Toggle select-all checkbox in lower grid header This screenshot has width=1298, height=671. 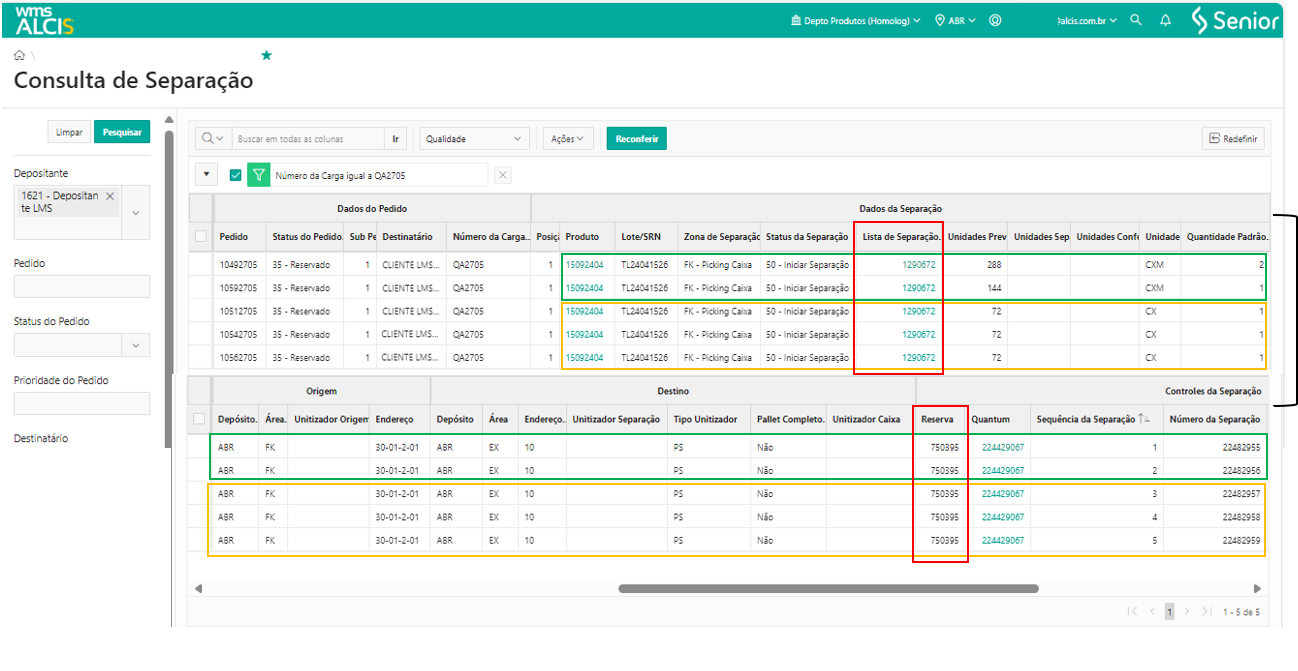[201, 419]
